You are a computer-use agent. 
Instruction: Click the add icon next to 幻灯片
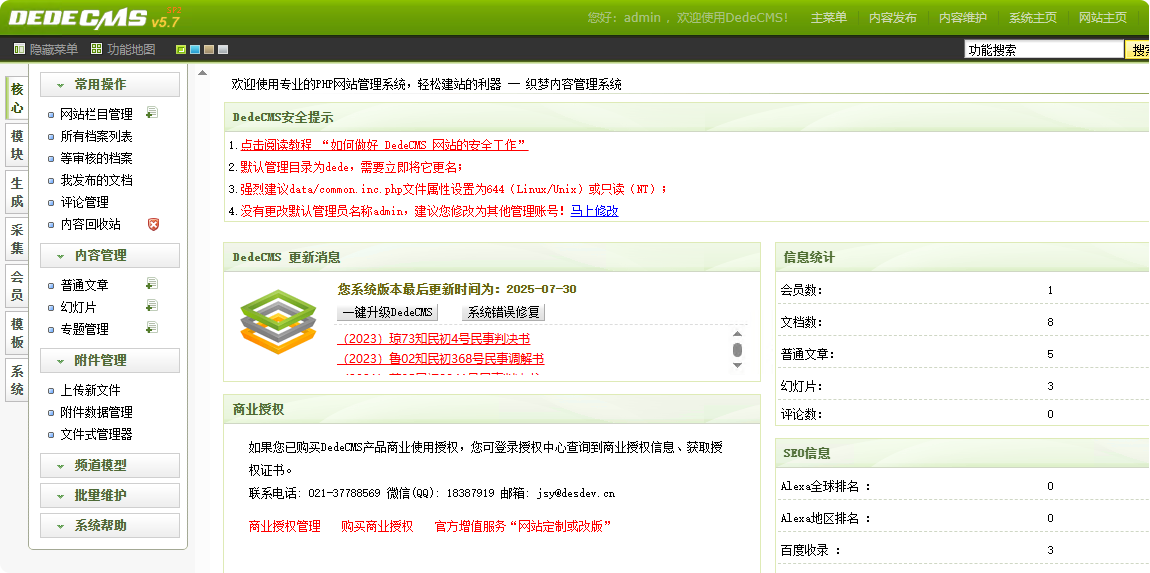tap(152, 306)
